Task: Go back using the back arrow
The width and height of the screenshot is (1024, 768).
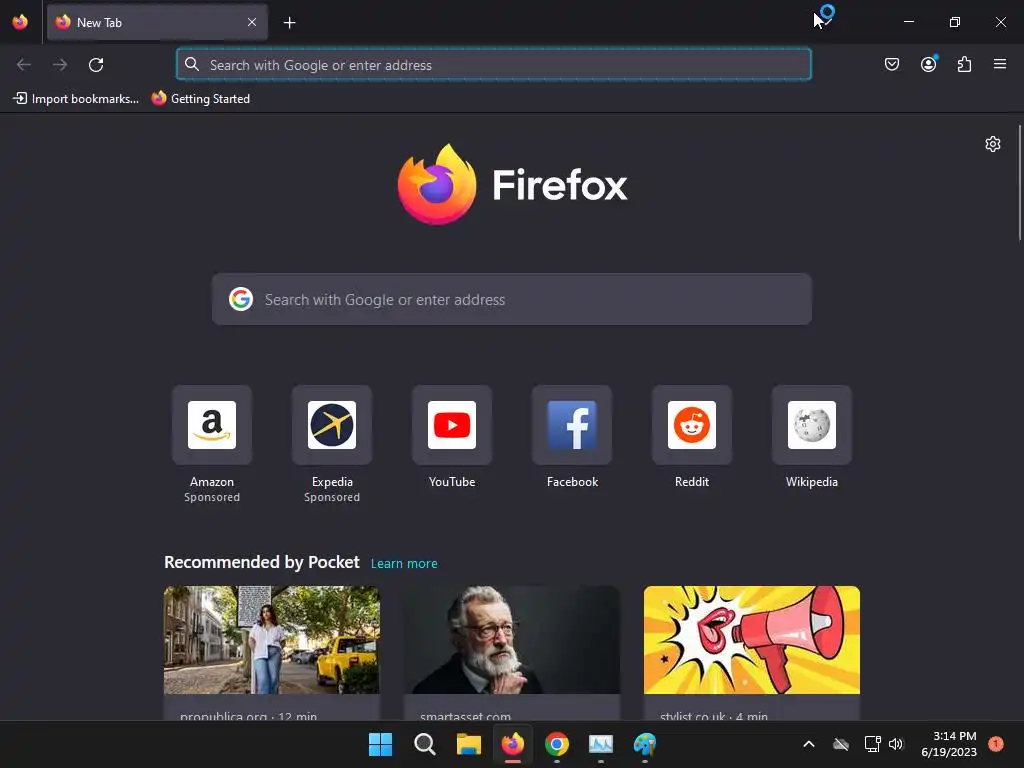Action: click(24, 65)
